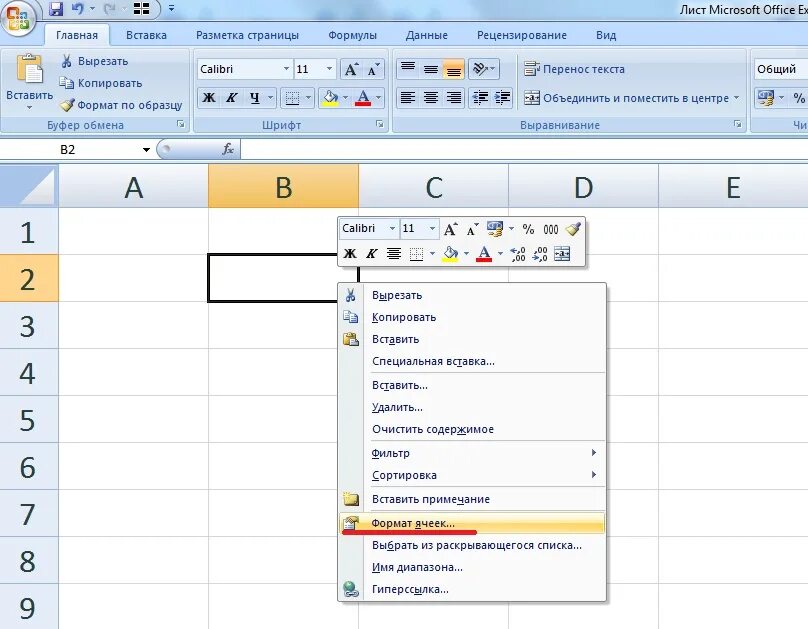Toggle bottom alignment in the ribbon

click(x=453, y=69)
